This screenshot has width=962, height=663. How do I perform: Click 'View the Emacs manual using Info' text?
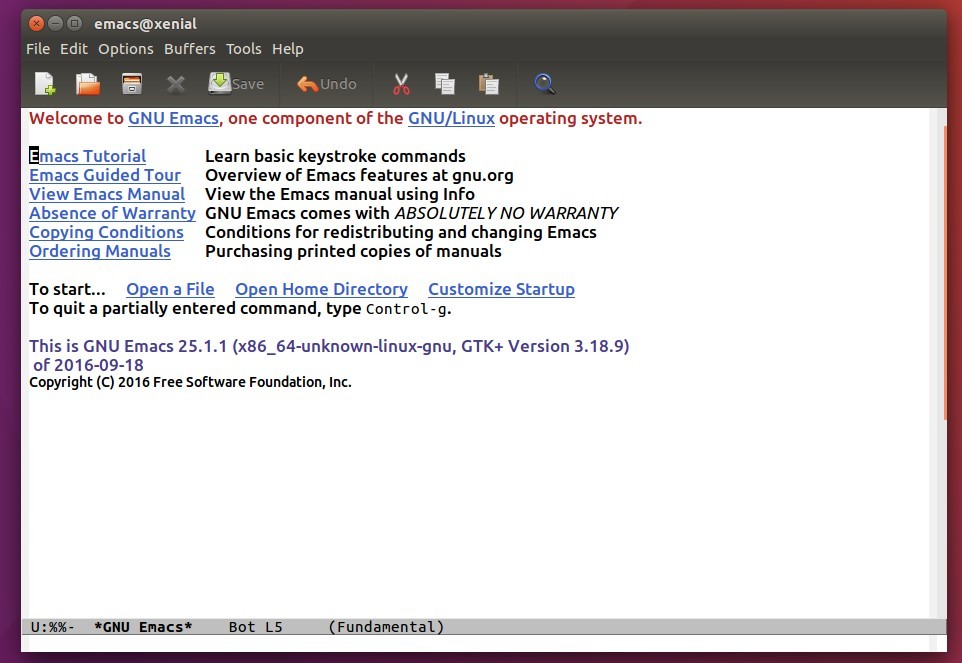coord(340,194)
